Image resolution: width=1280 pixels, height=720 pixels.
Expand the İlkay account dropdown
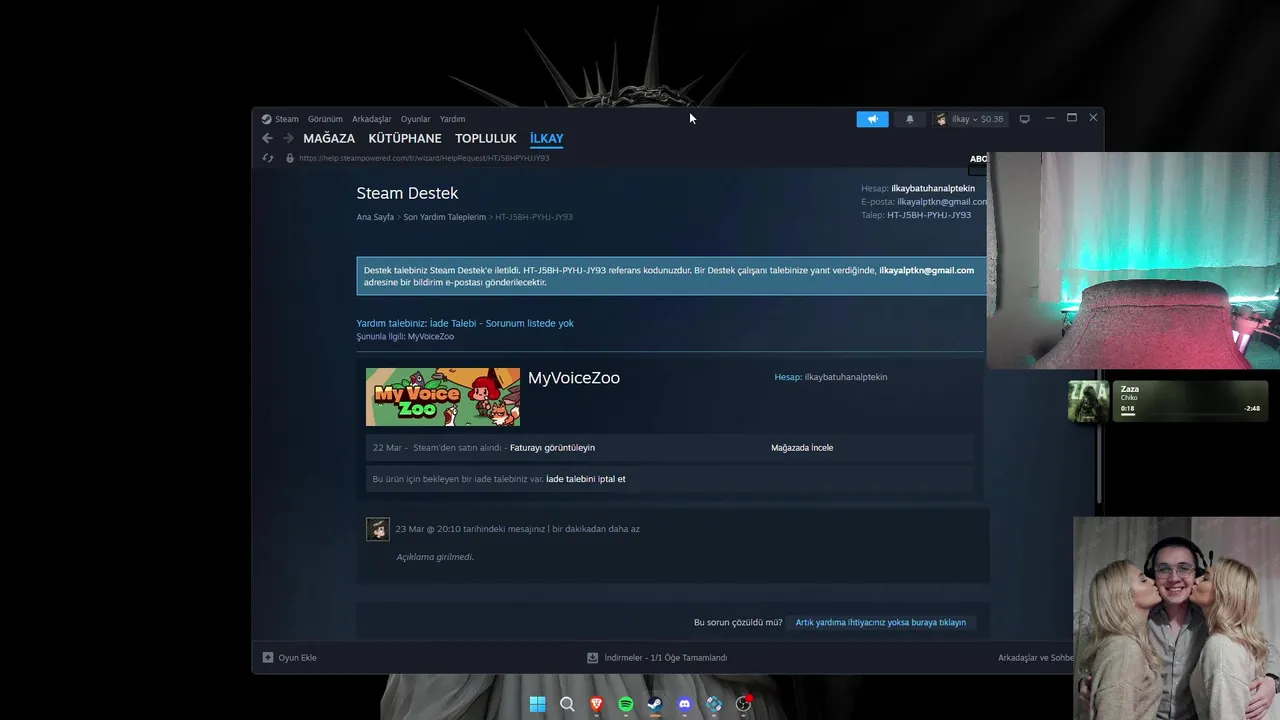(x=969, y=119)
